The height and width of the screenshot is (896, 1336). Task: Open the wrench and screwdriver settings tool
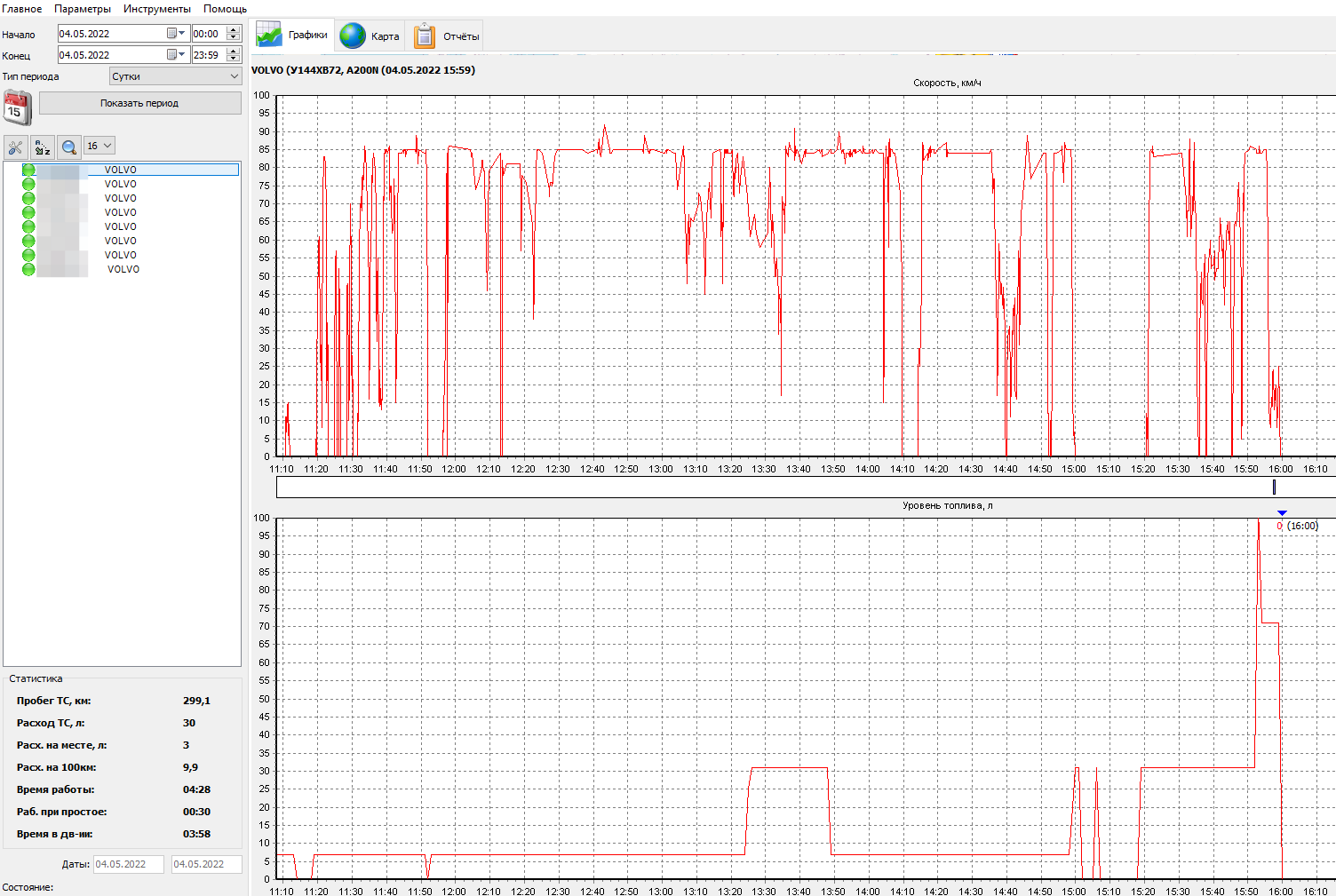[16, 147]
